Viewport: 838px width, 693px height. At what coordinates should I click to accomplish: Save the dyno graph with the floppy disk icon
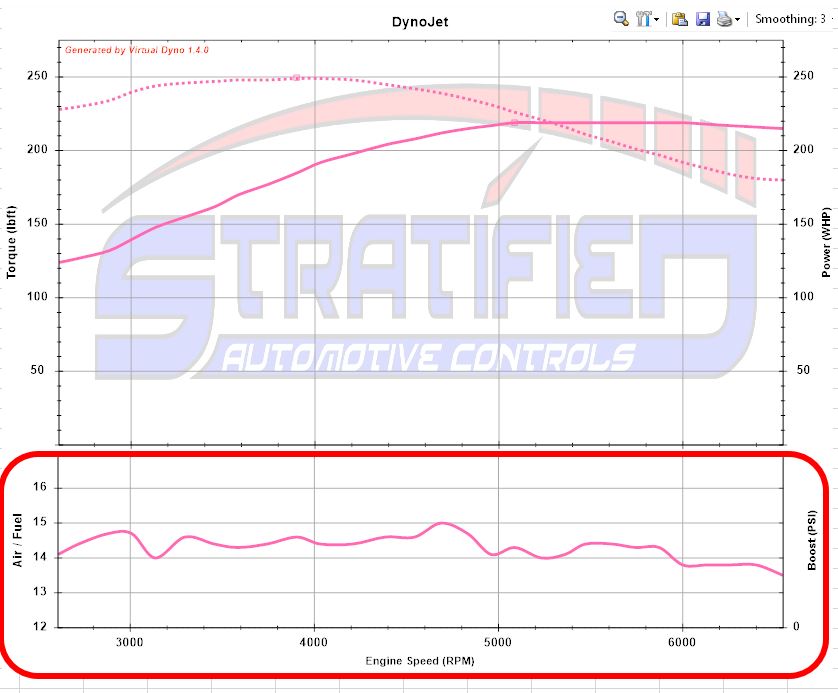(704, 18)
